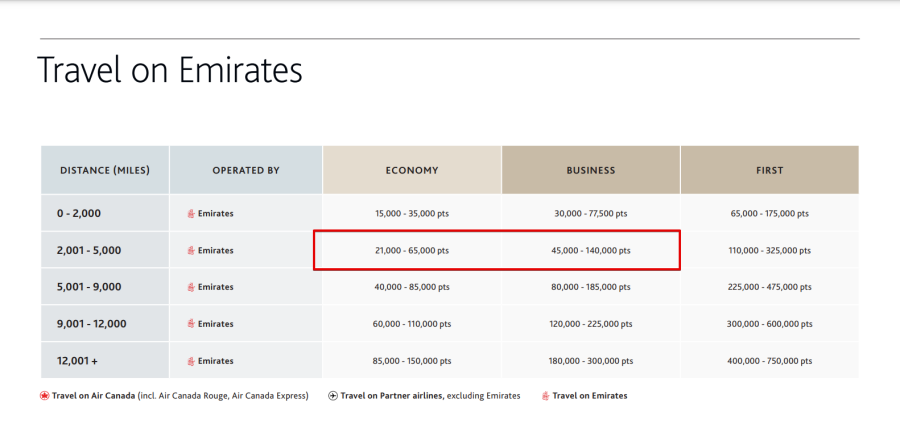This screenshot has height=431, width=900.
Task: Click '30,000 - 77,500 pts' business value
Action: pyautogui.click(x=591, y=213)
